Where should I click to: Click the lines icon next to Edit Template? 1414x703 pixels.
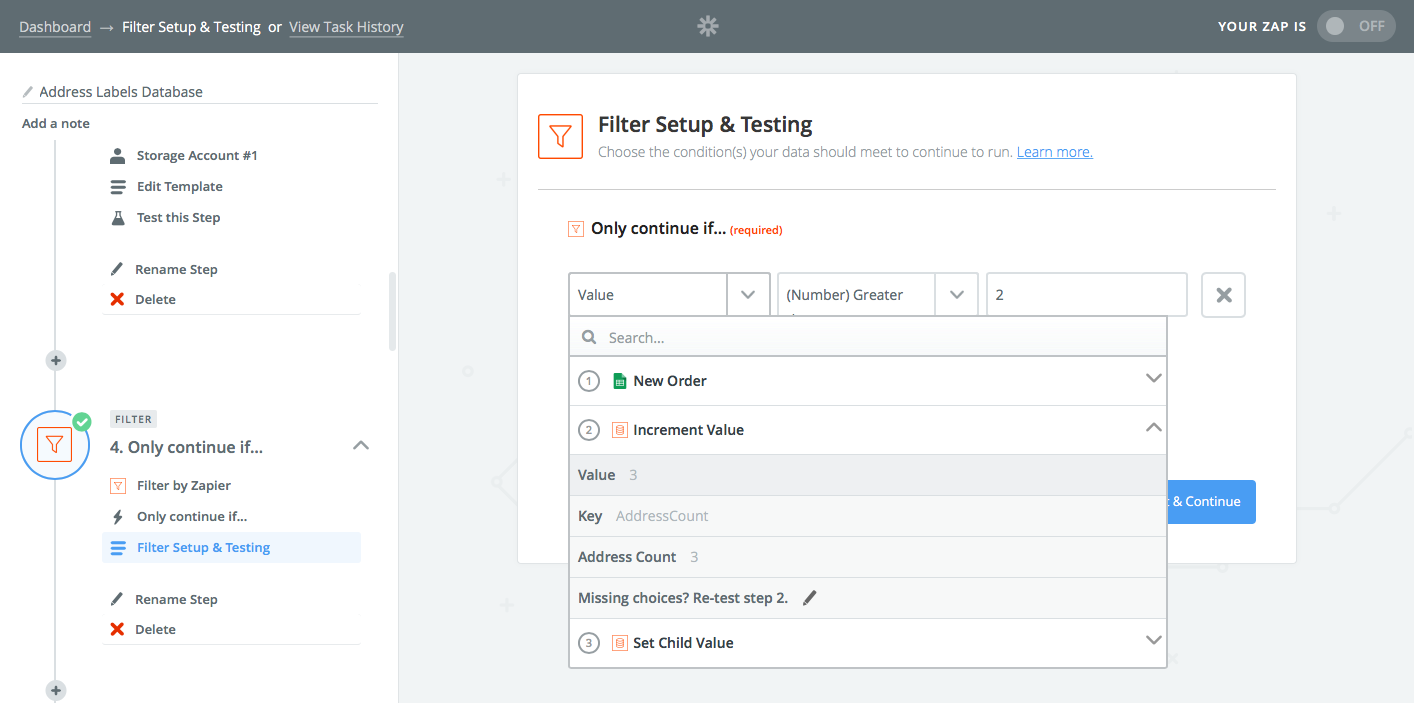118,187
